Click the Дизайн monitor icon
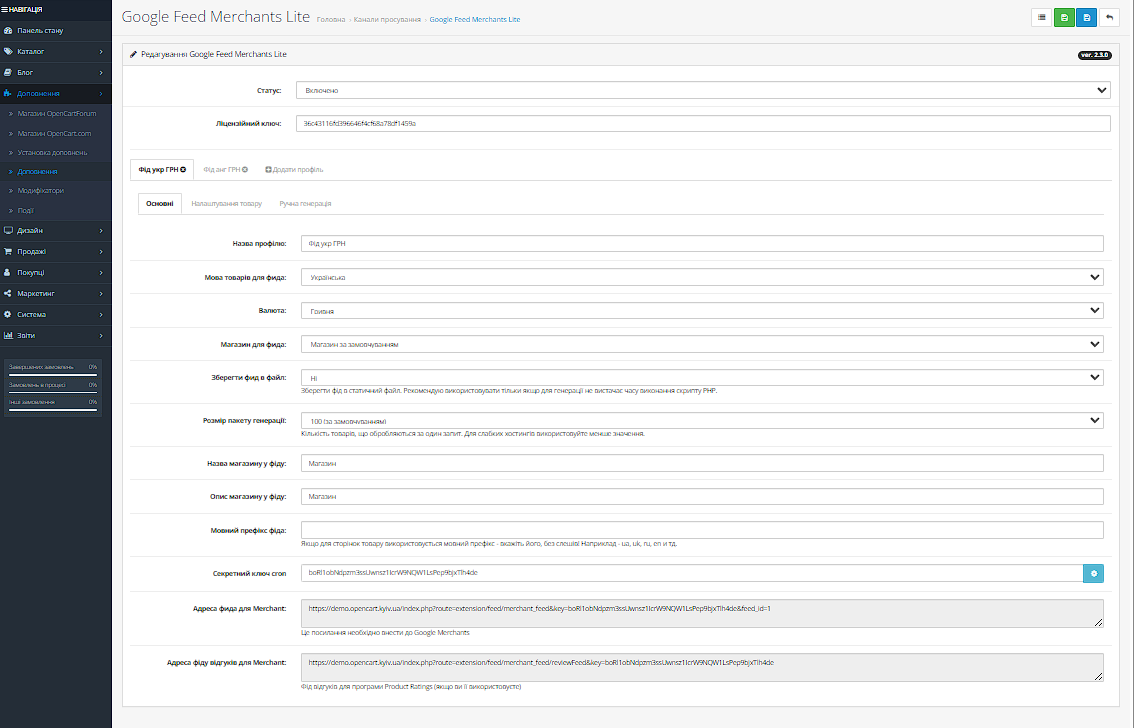 [8, 231]
